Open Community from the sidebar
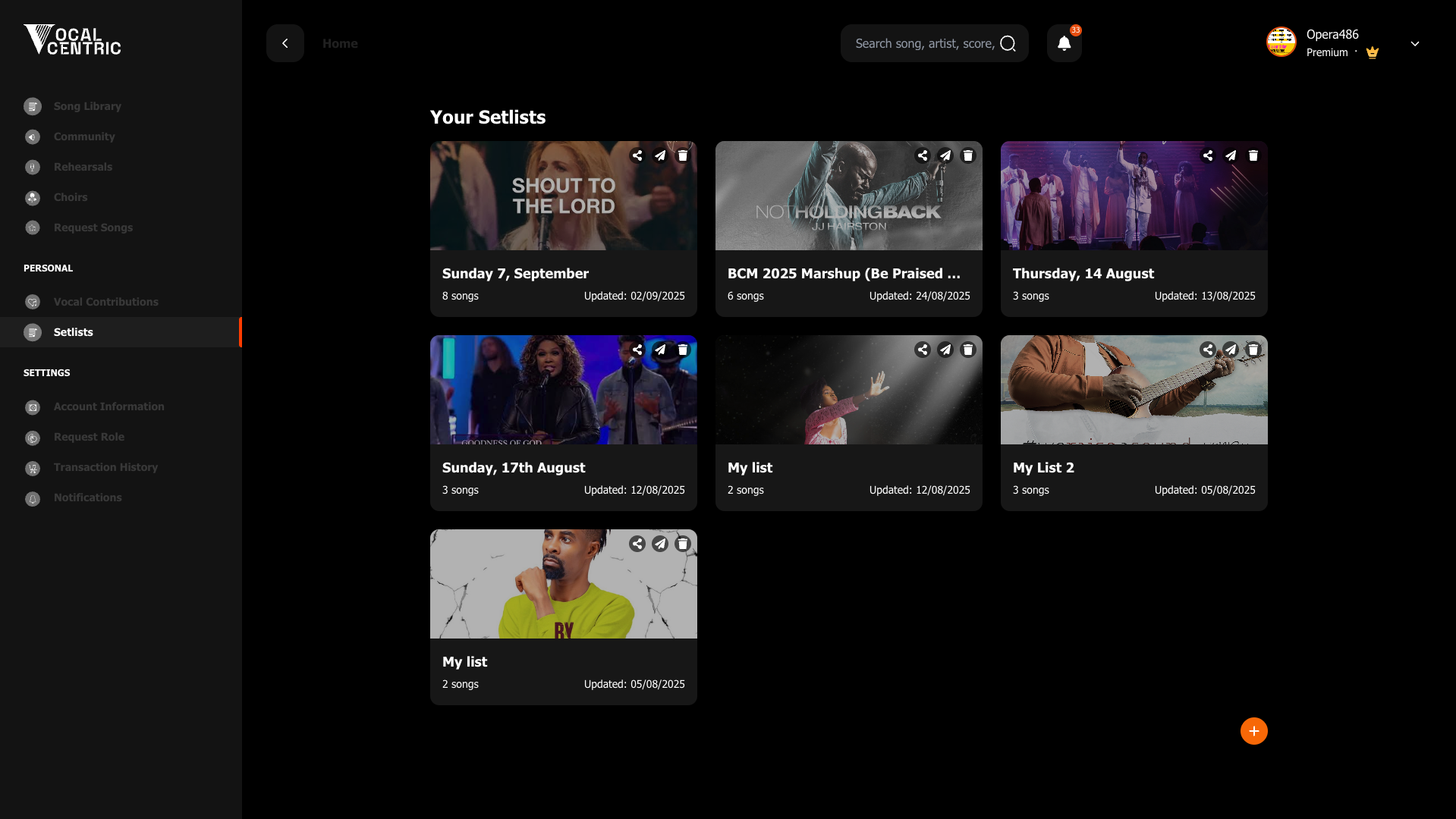 coord(84,136)
